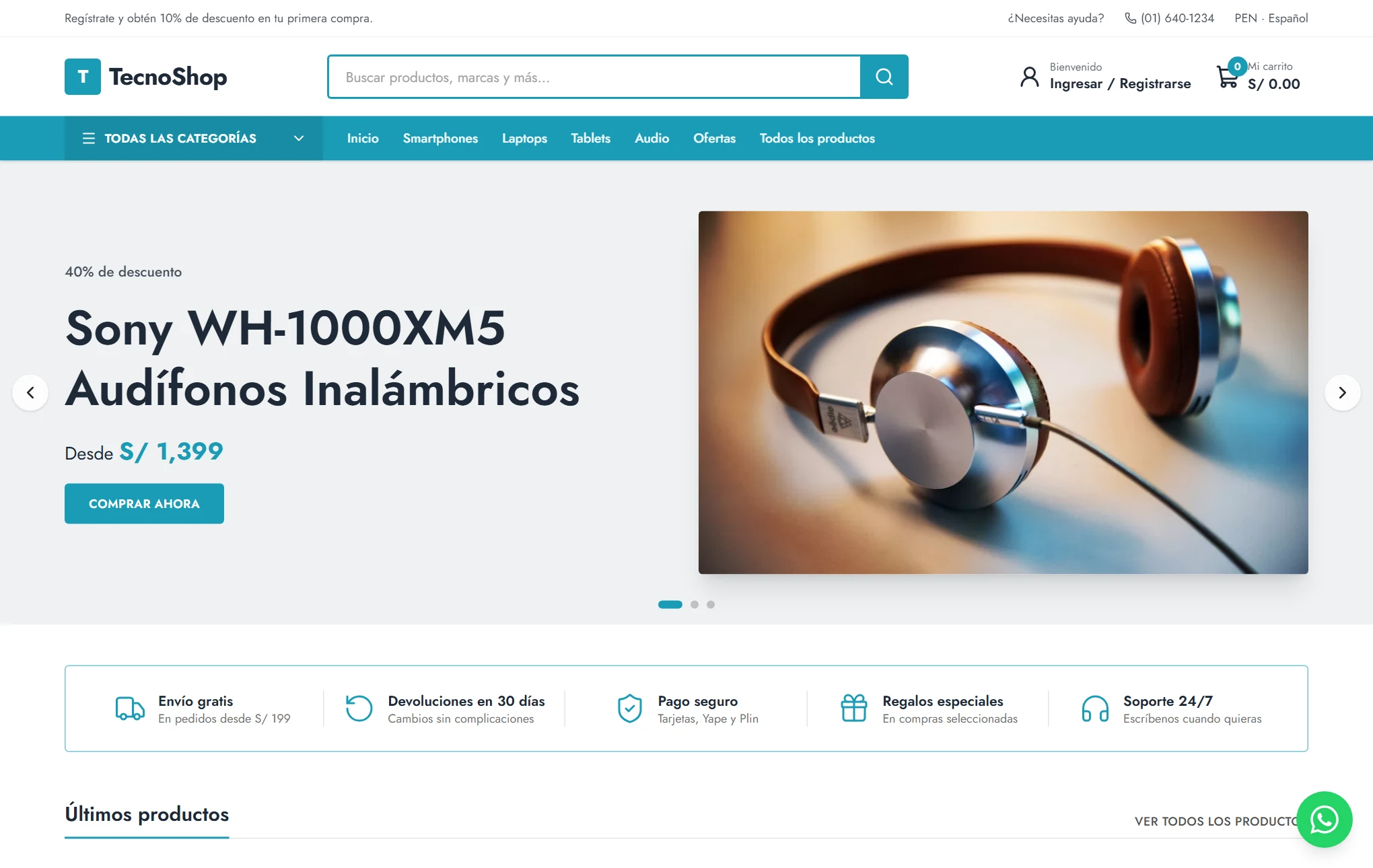The image size is (1373, 868).
Task: Open the Inicio menu item
Action: pyautogui.click(x=363, y=138)
